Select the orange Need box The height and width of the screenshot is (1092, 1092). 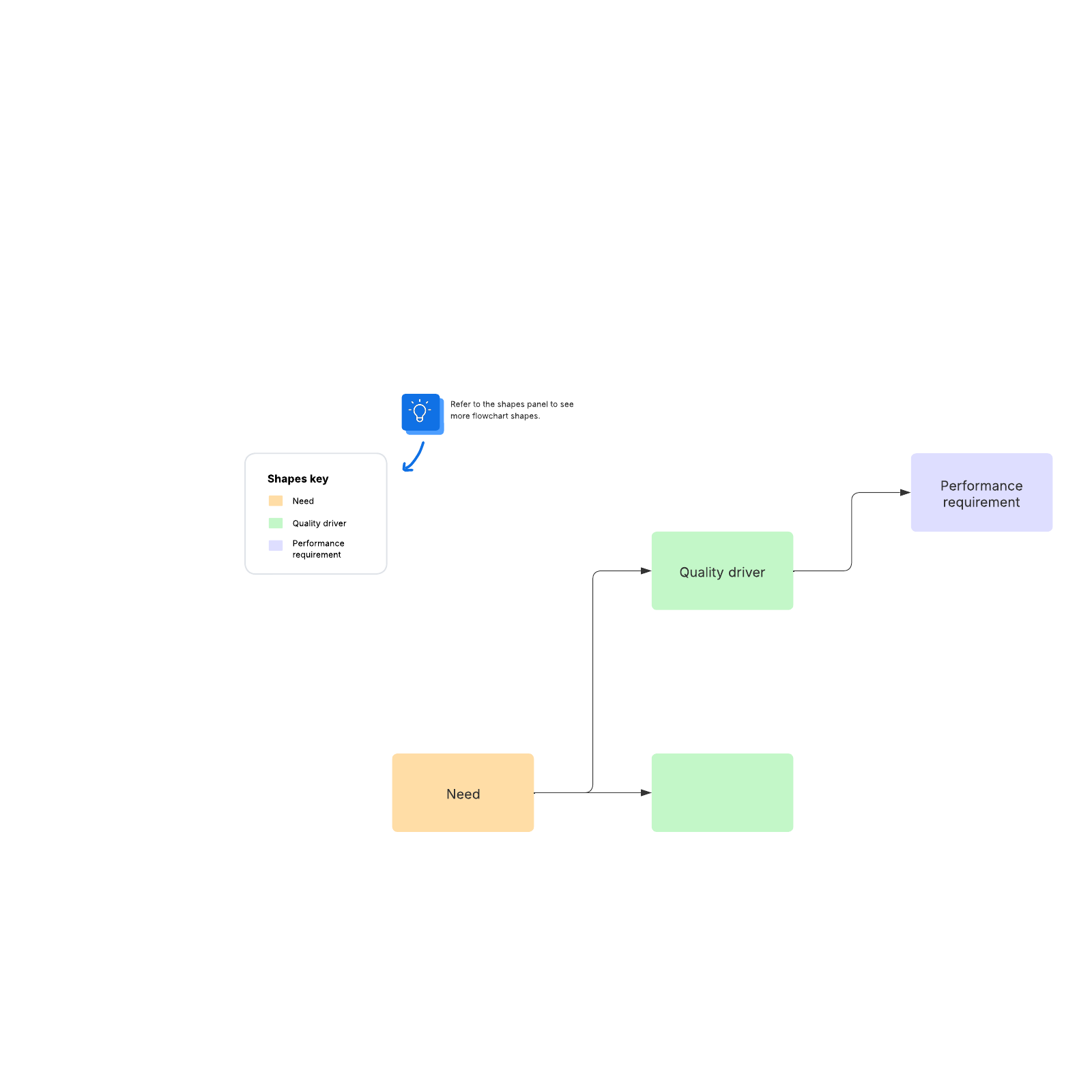pos(463,792)
